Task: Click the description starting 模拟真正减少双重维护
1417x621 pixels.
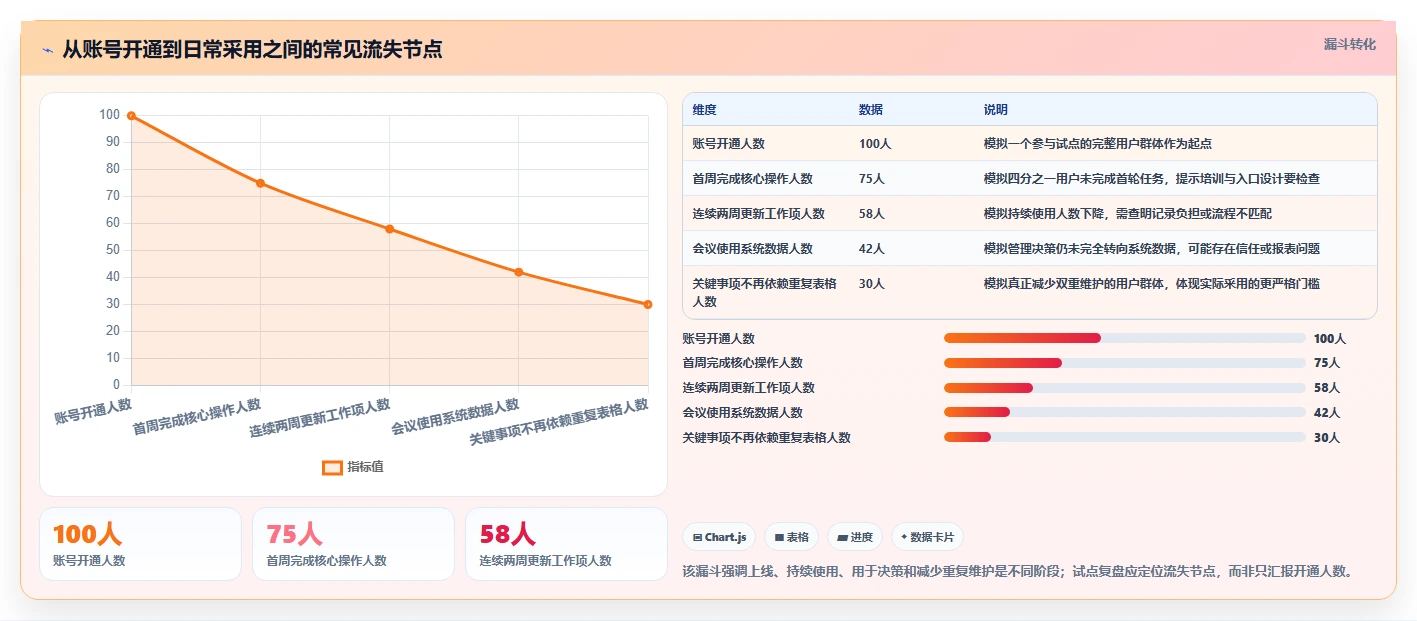Action: click(x=1152, y=284)
